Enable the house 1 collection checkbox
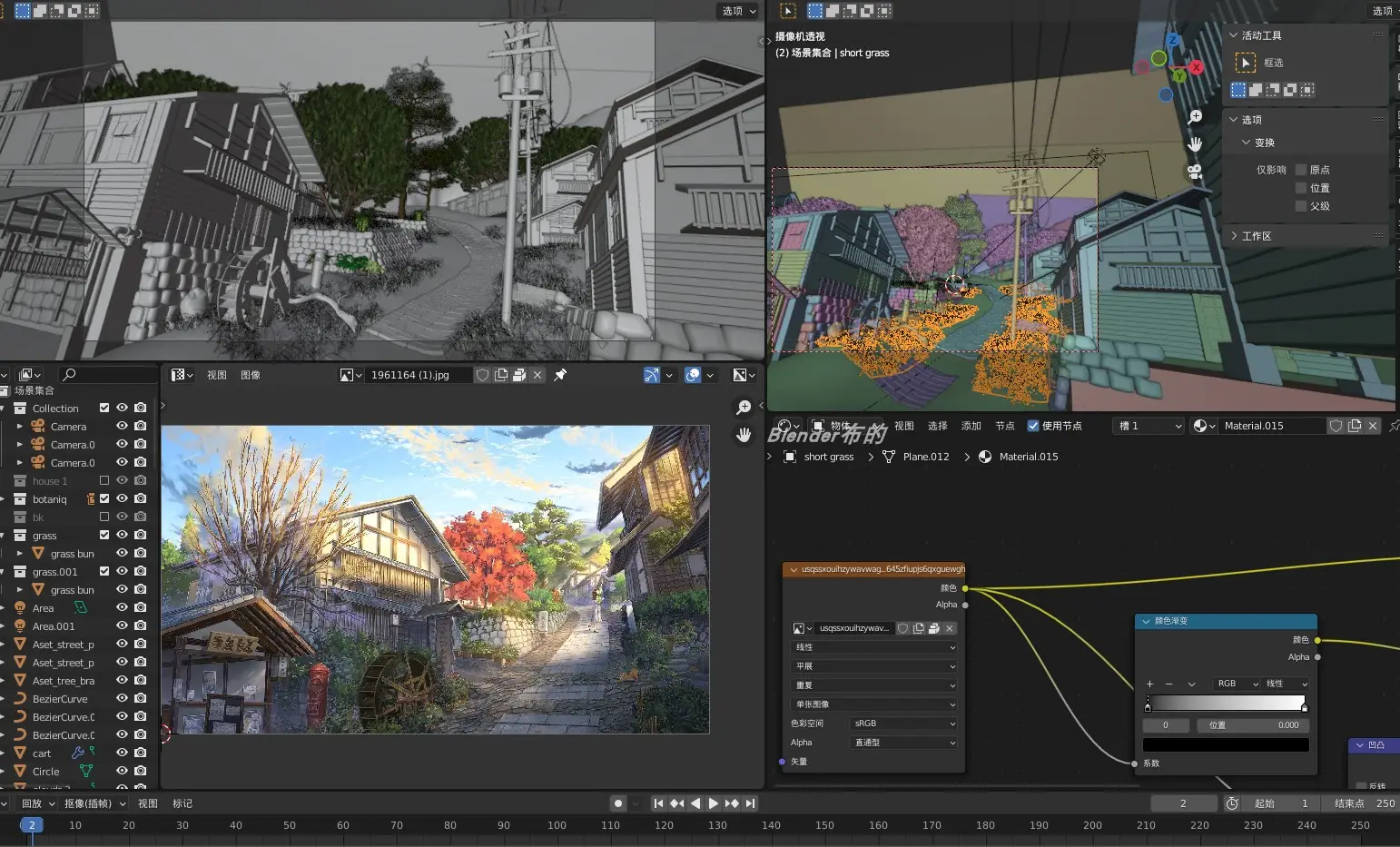The image size is (1400, 847). [104, 481]
